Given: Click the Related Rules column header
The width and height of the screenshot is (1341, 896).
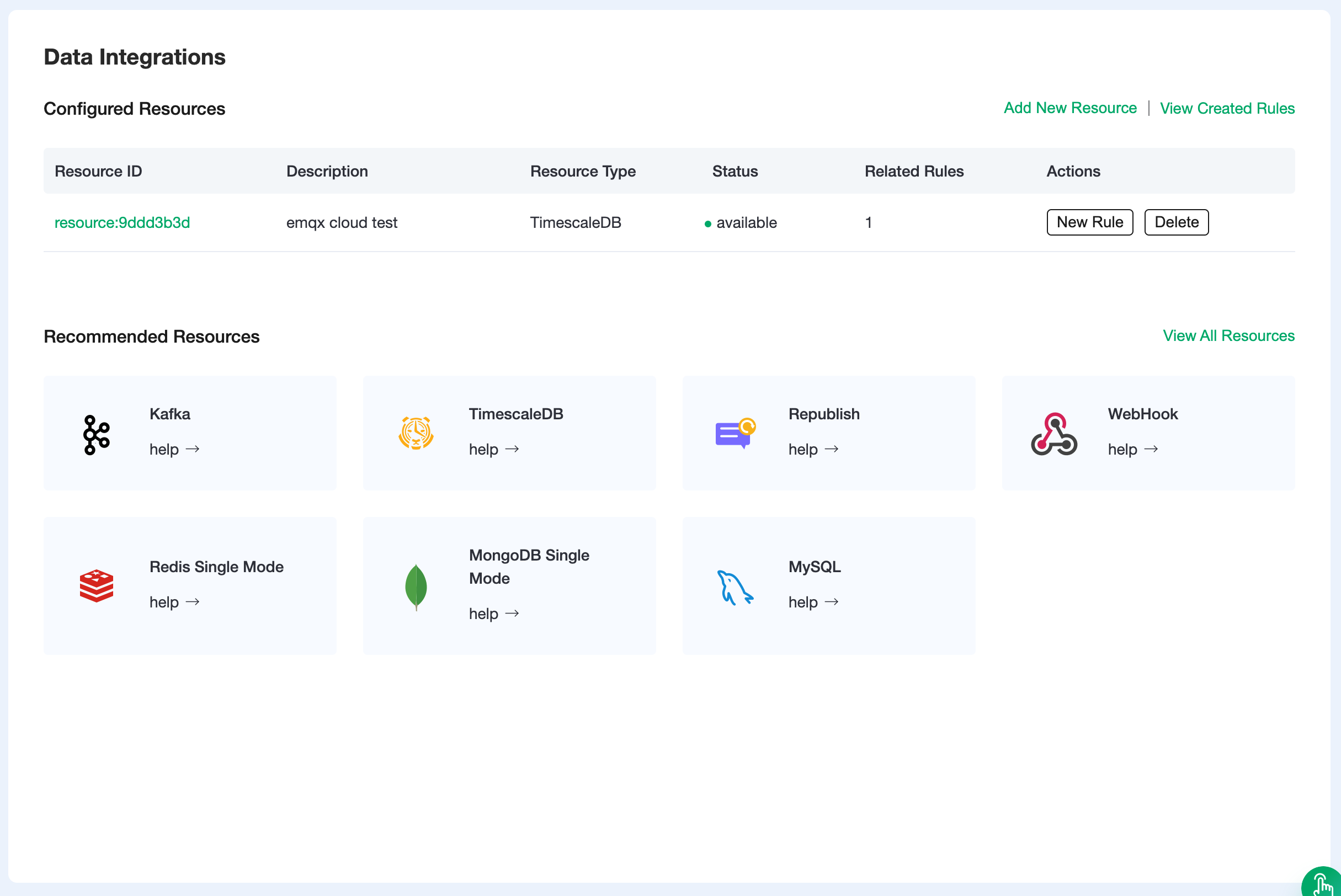Looking at the screenshot, I should [x=914, y=171].
